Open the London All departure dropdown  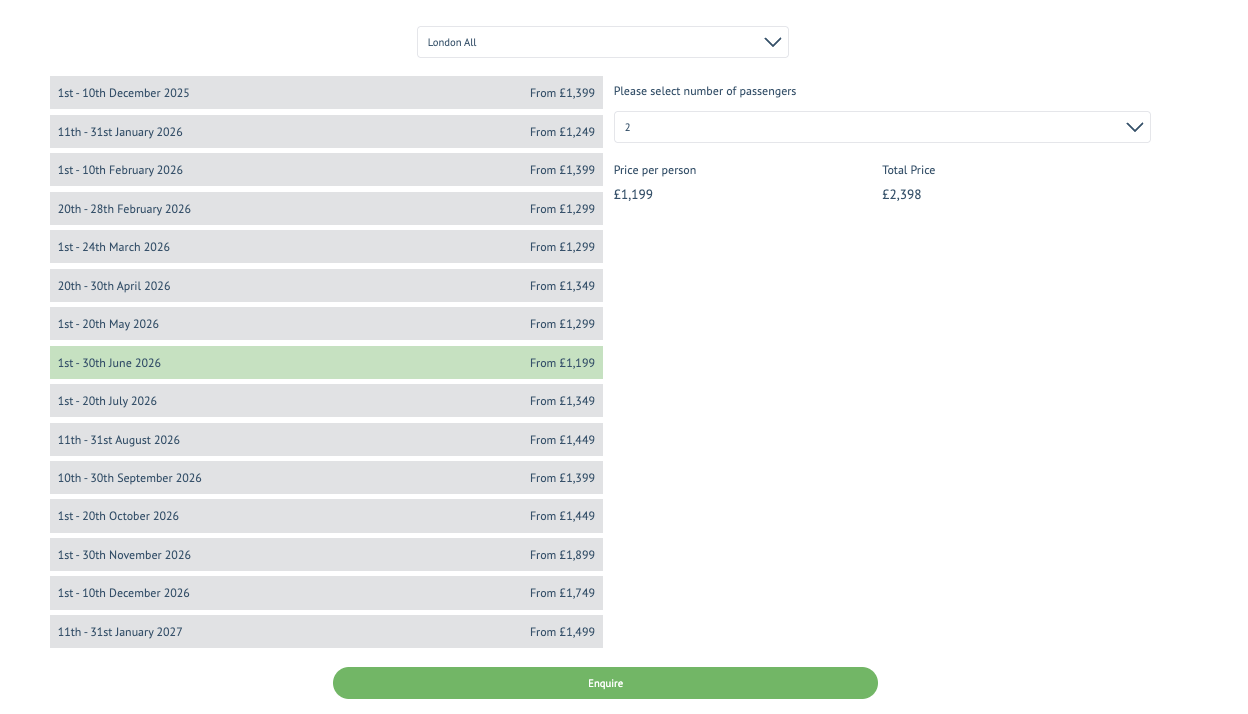point(602,42)
